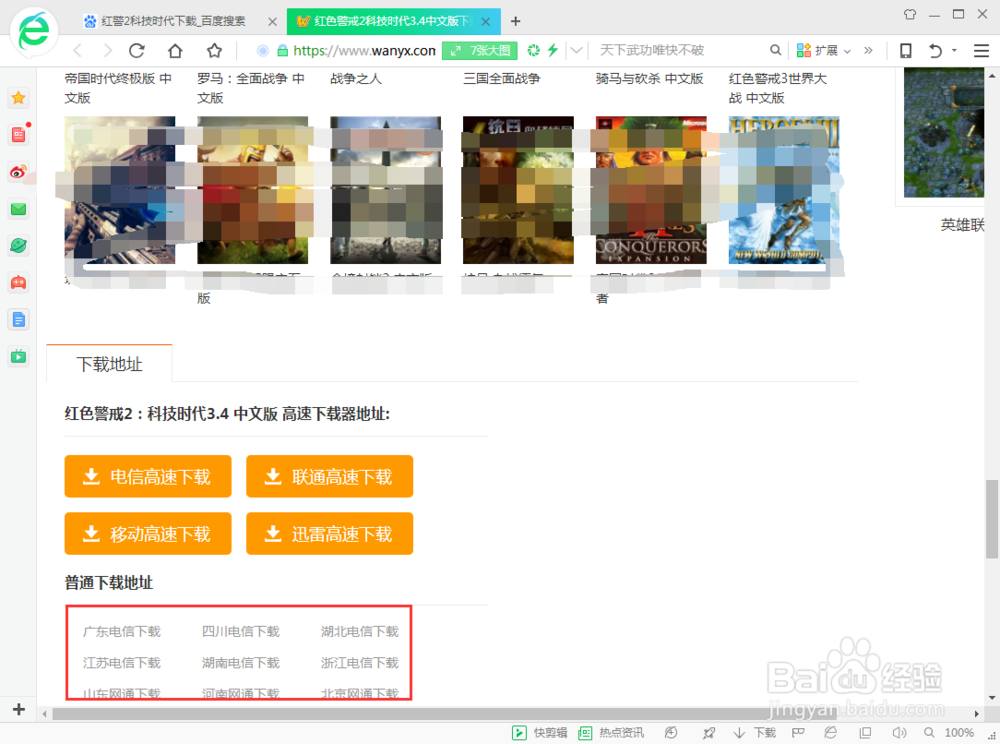
Task: Open the 湖南电信下载 link
Action: (241, 662)
